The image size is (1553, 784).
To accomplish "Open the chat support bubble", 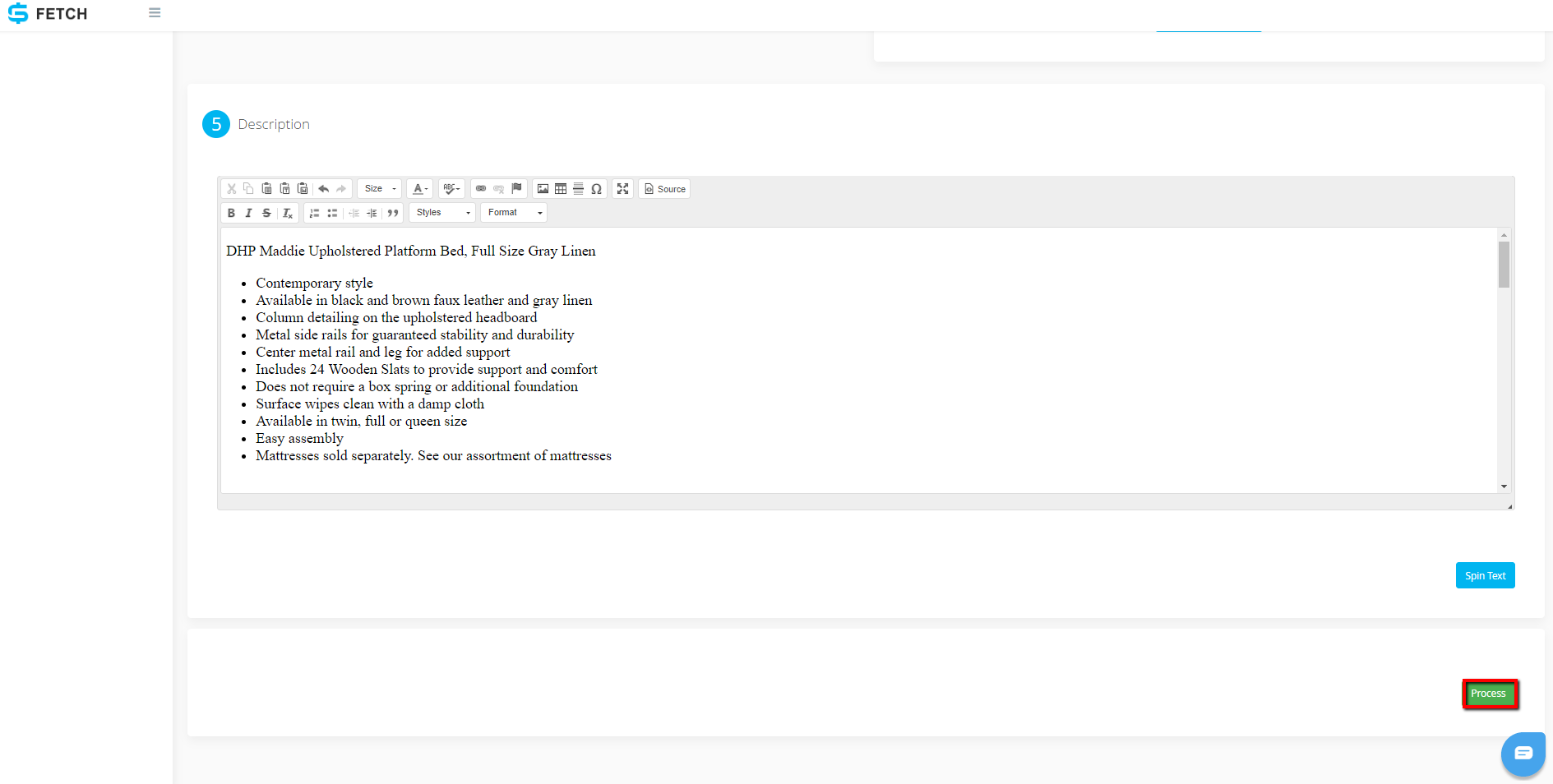I will click(x=1523, y=753).
